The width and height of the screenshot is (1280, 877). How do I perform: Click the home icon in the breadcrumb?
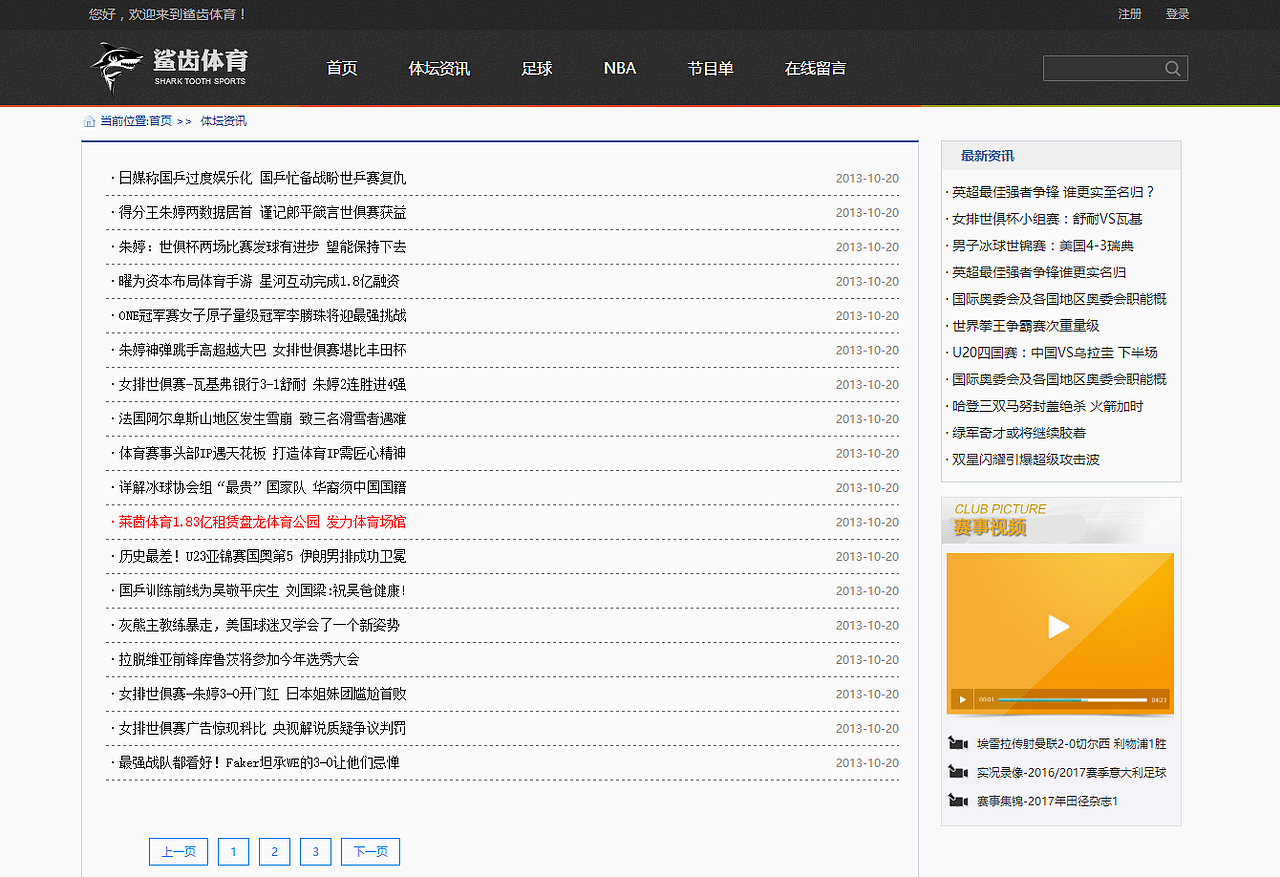pos(89,121)
